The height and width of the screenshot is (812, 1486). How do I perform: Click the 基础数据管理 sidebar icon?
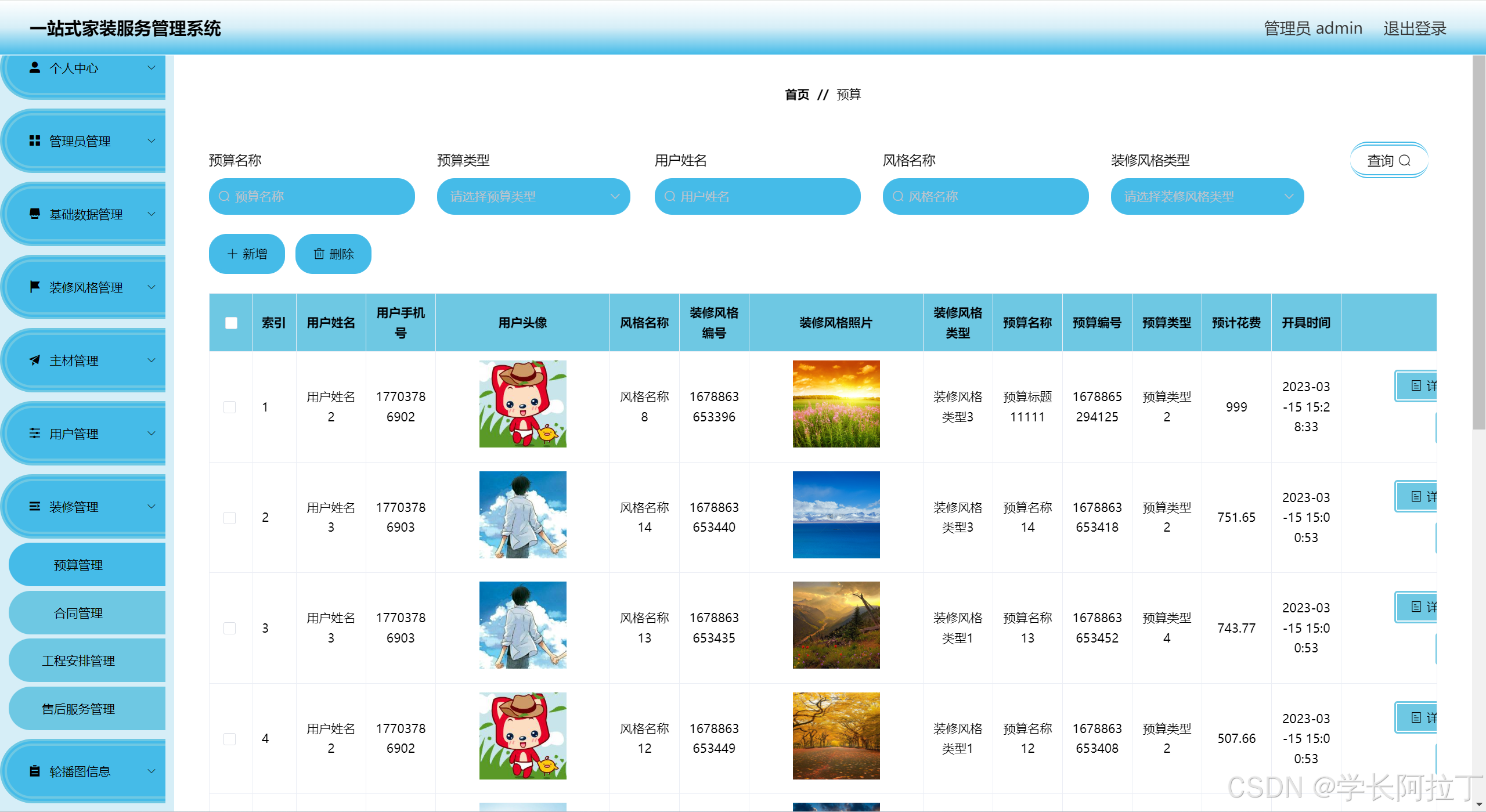34,214
